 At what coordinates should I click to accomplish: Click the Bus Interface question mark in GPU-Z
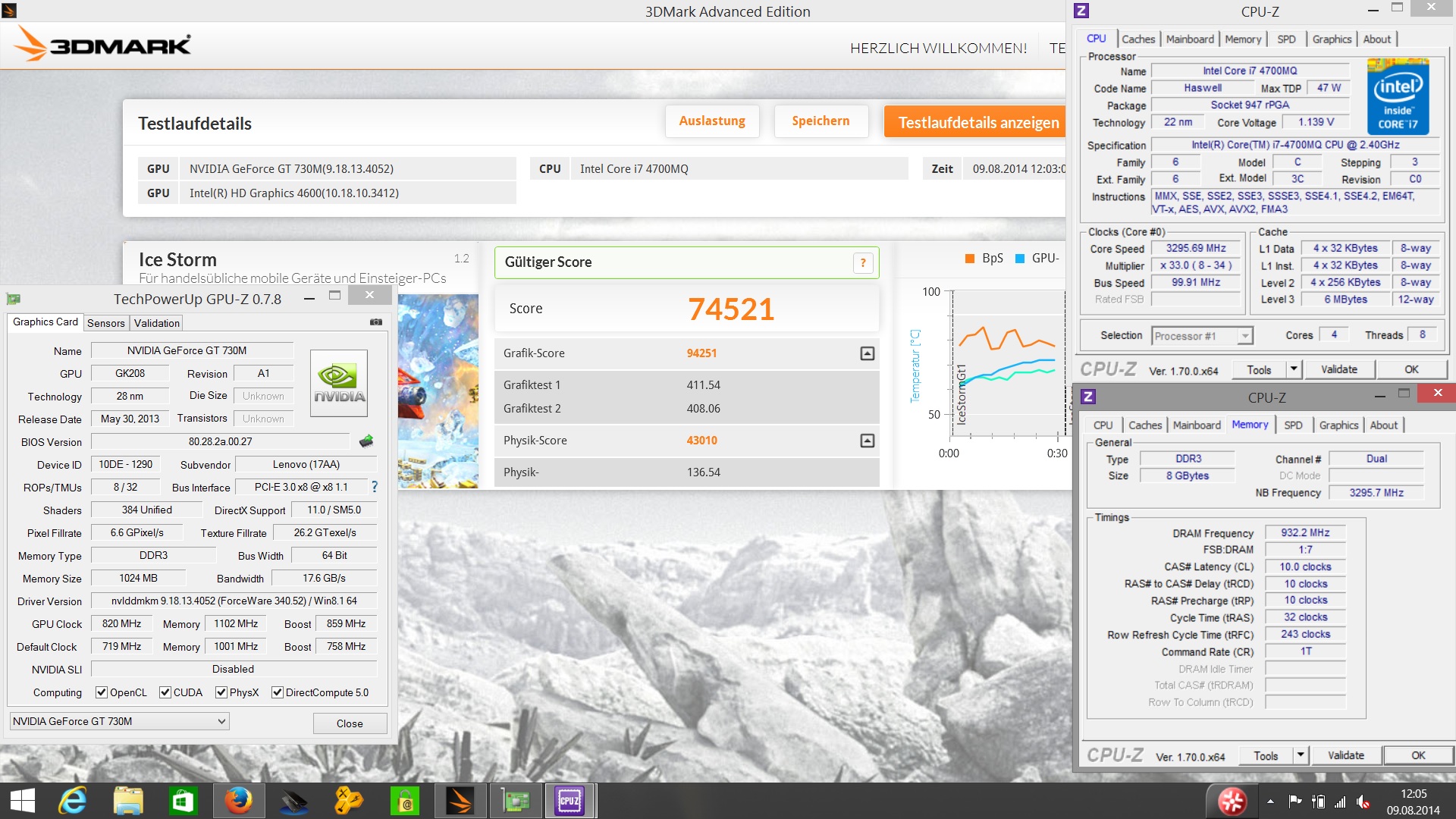374,487
